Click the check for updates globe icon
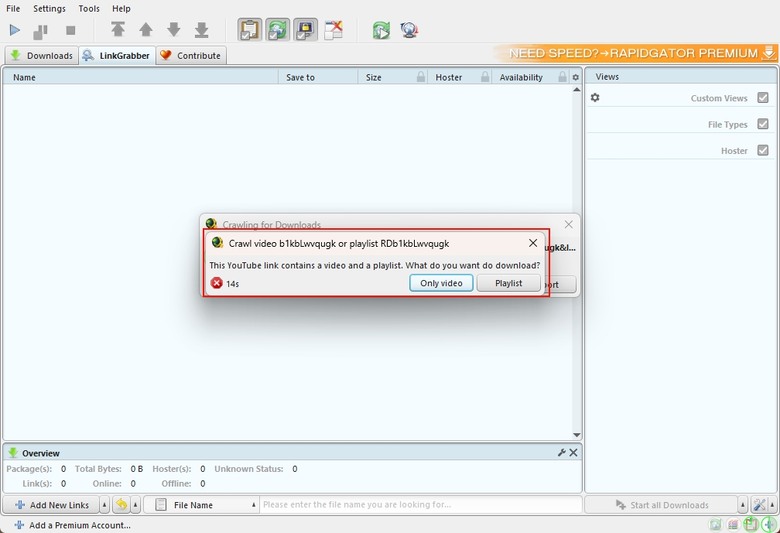The width and height of the screenshot is (780, 533). [x=409, y=30]
